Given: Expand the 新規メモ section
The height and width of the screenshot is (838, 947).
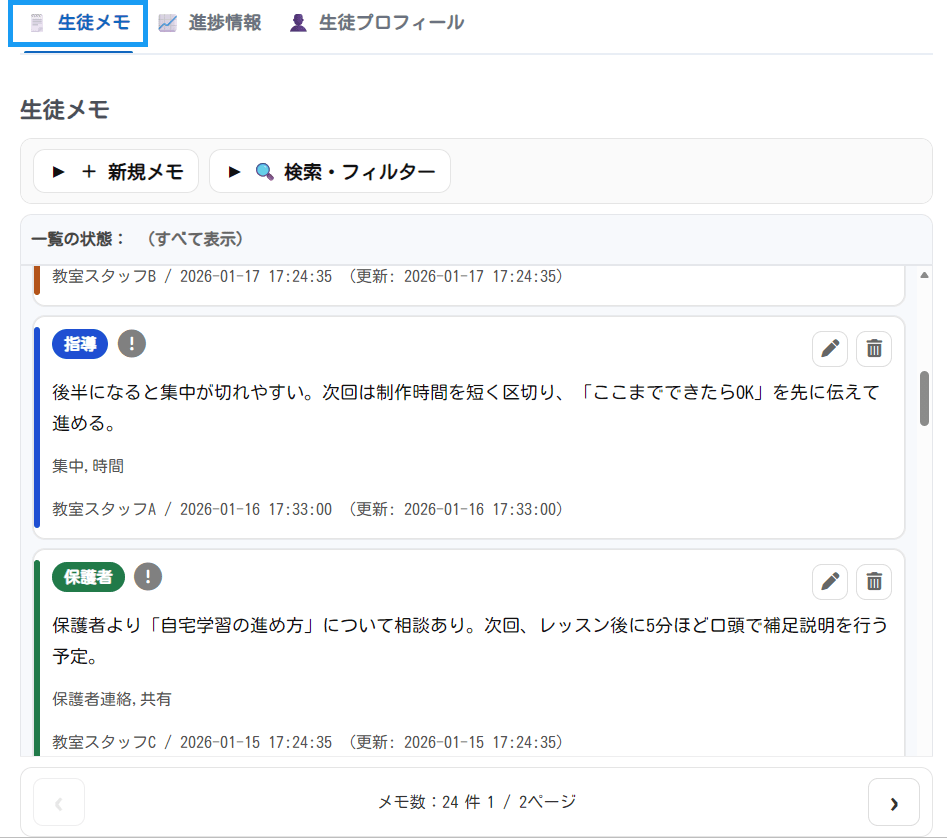Looking at the screenshot, I should coord(116,171).
